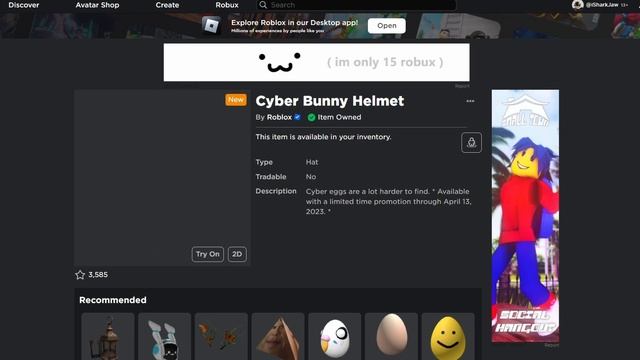Click the Hat type value
Screen dimensions: 640x360
click(x=312, y=162)
